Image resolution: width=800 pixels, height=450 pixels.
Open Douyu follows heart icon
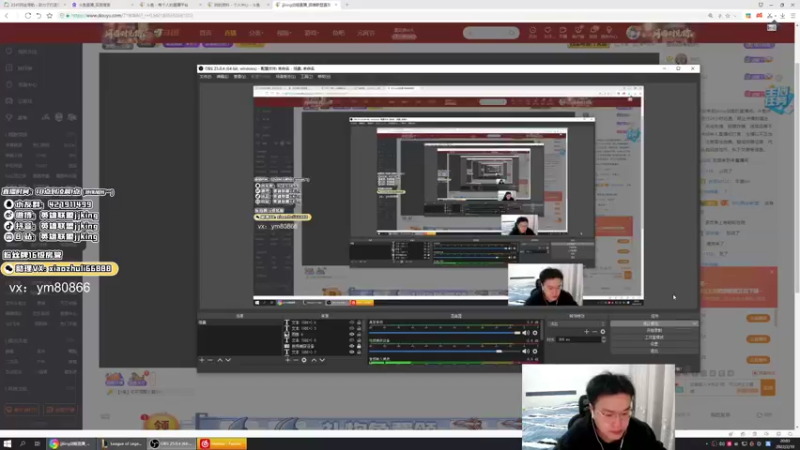(547, 33)
